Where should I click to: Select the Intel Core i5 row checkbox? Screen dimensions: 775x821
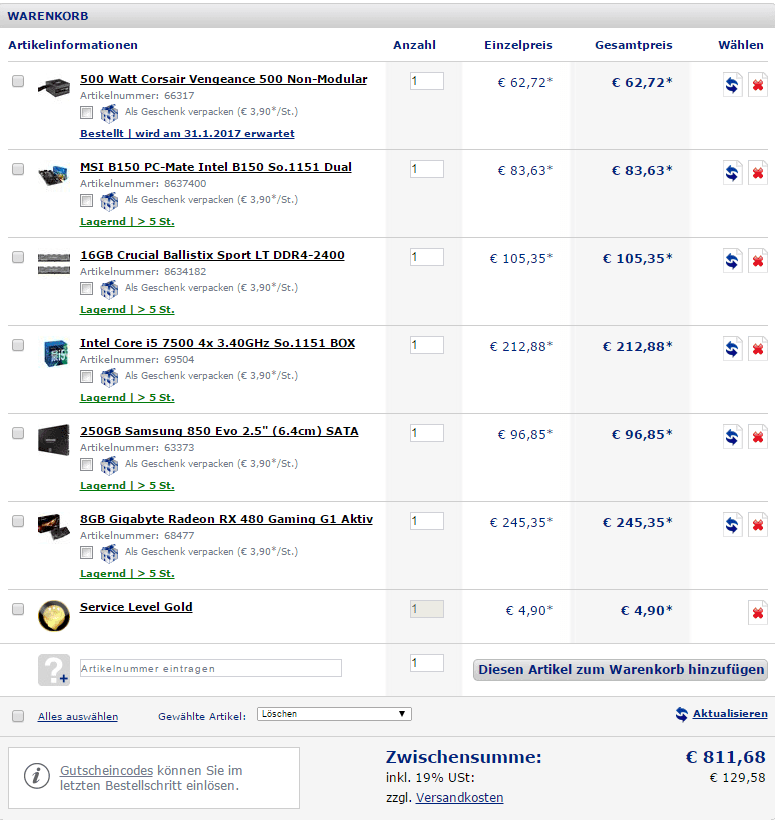click(x=18, y=345)
